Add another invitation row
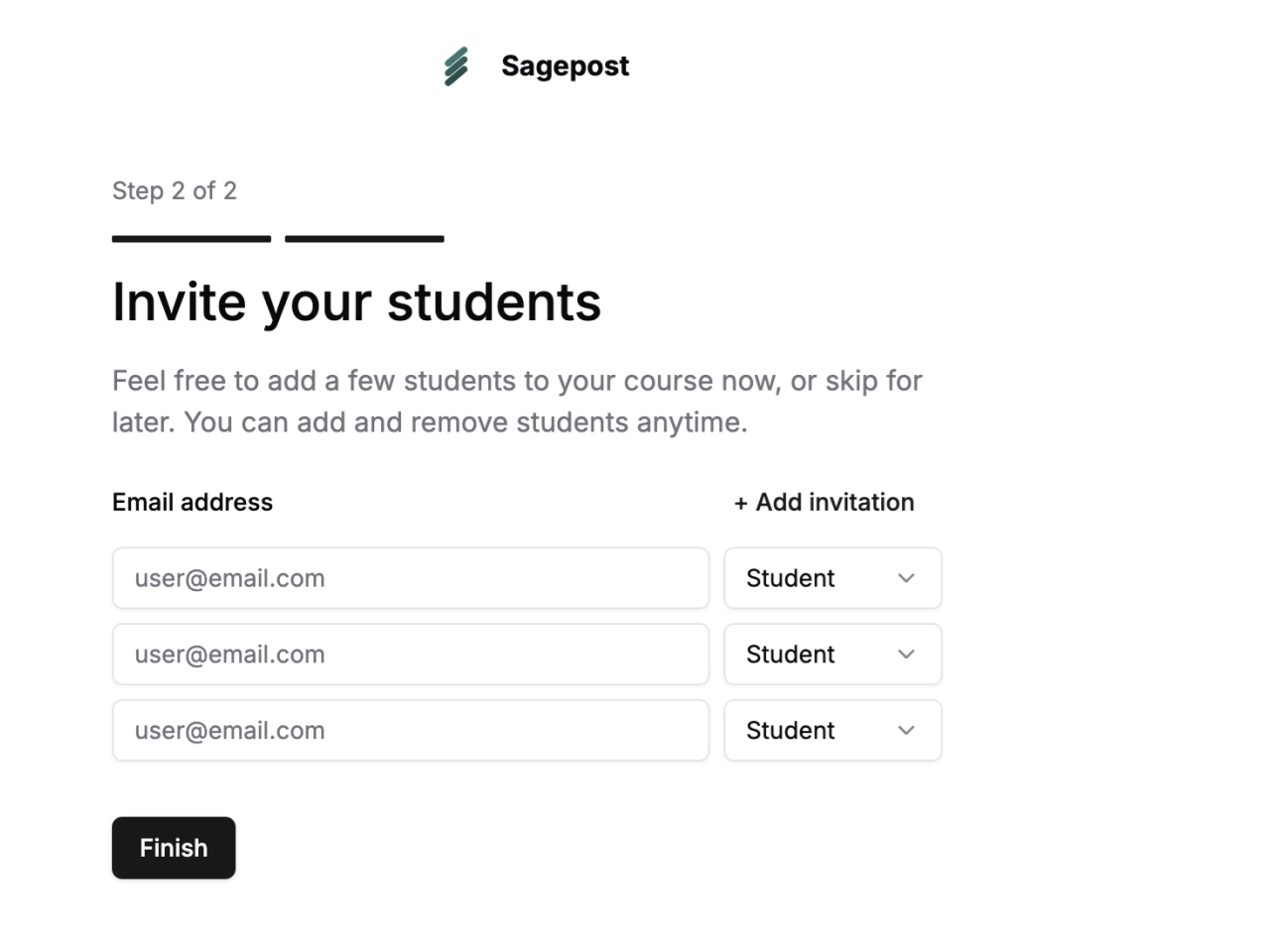Viewport: 1270px width, 952px height. click(825, 503)
